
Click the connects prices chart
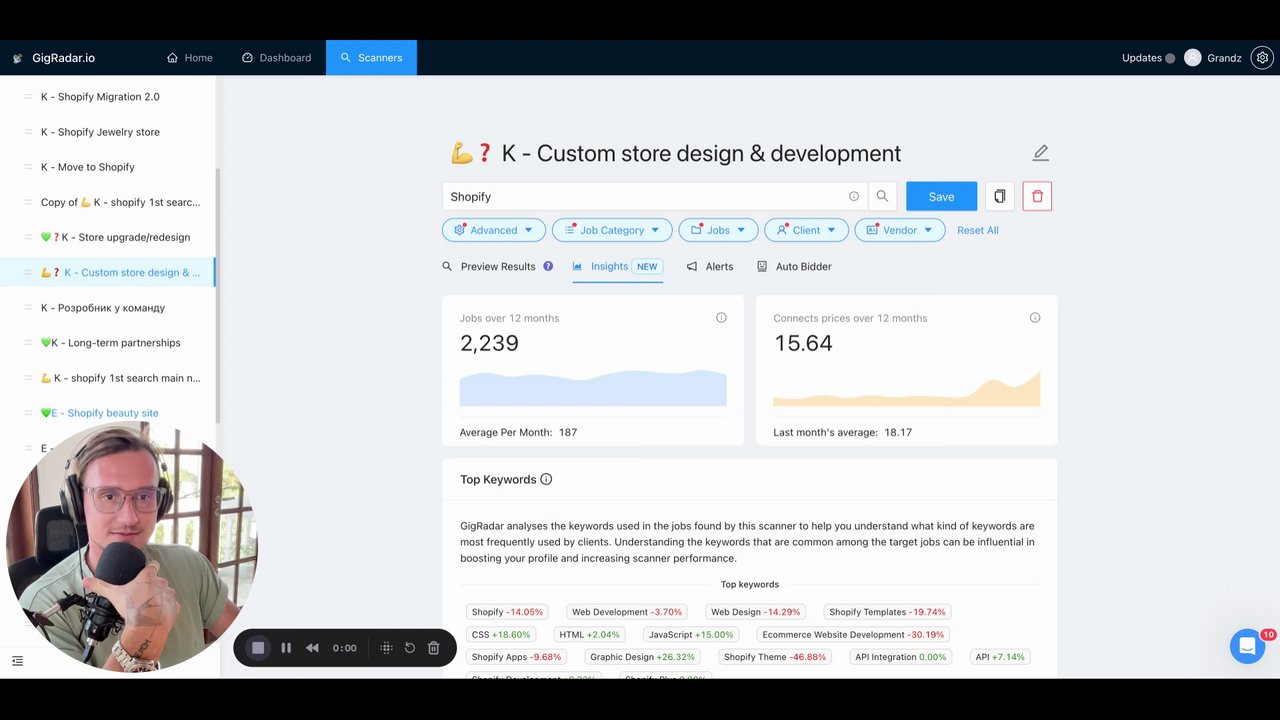tap(907, 388)
